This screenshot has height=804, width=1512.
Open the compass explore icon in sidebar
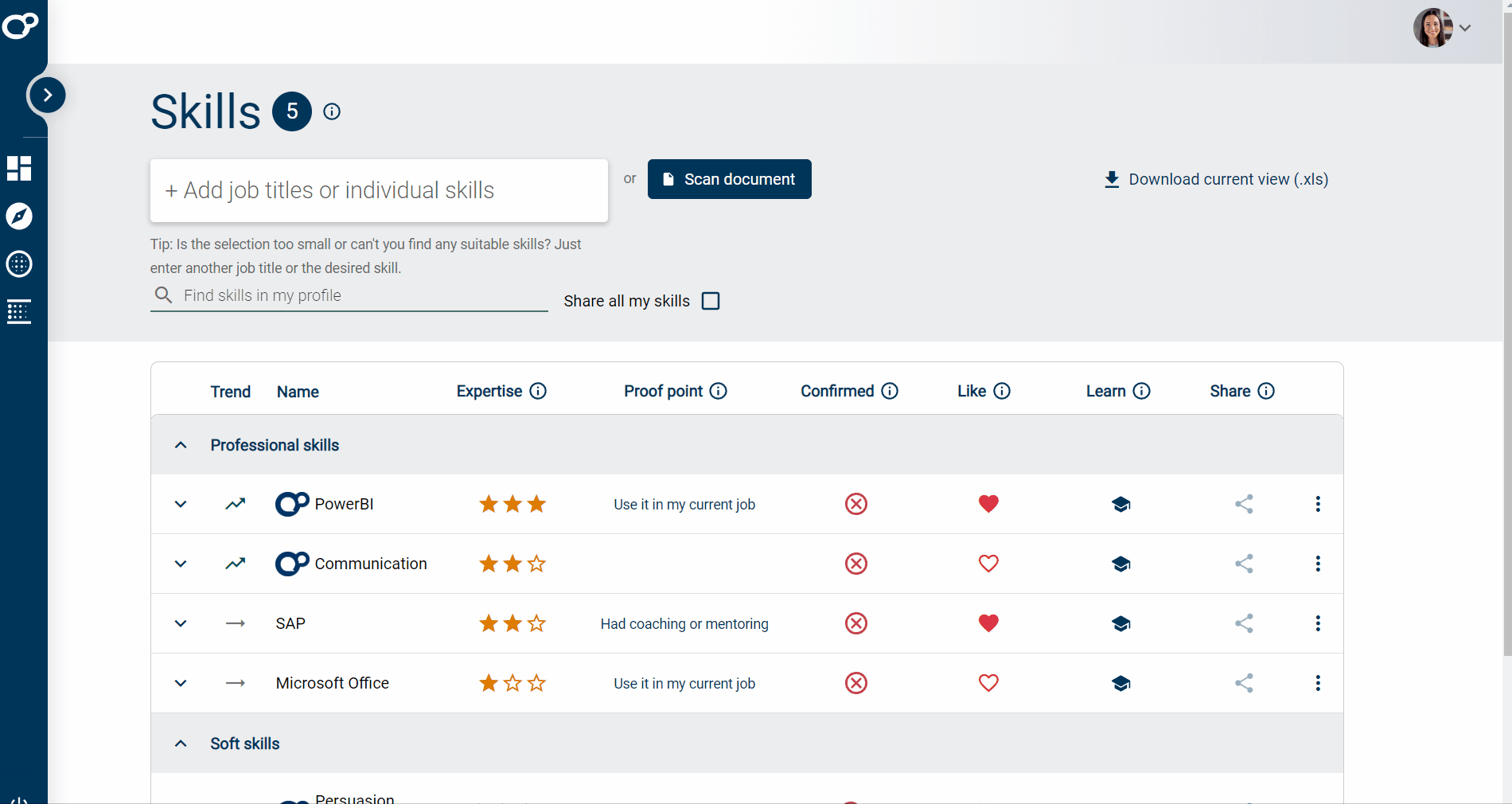click(19, 217)
